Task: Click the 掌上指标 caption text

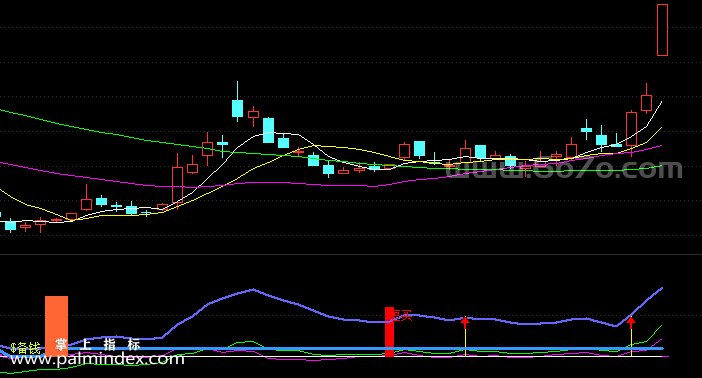Action: point(98,344)
